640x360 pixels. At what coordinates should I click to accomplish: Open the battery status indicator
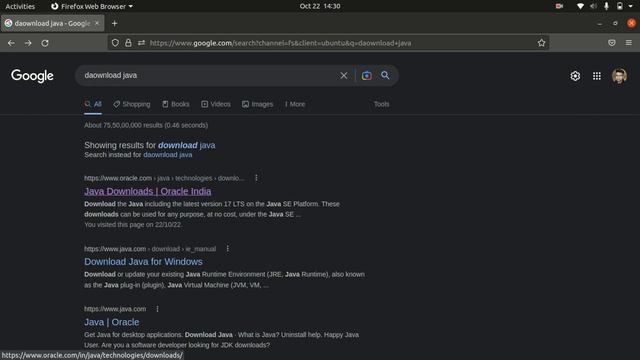click(x=620, y=6)
